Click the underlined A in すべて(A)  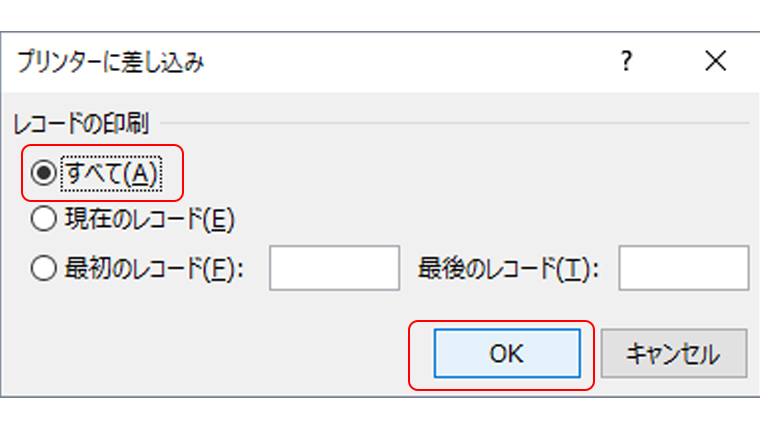(141, 173)
